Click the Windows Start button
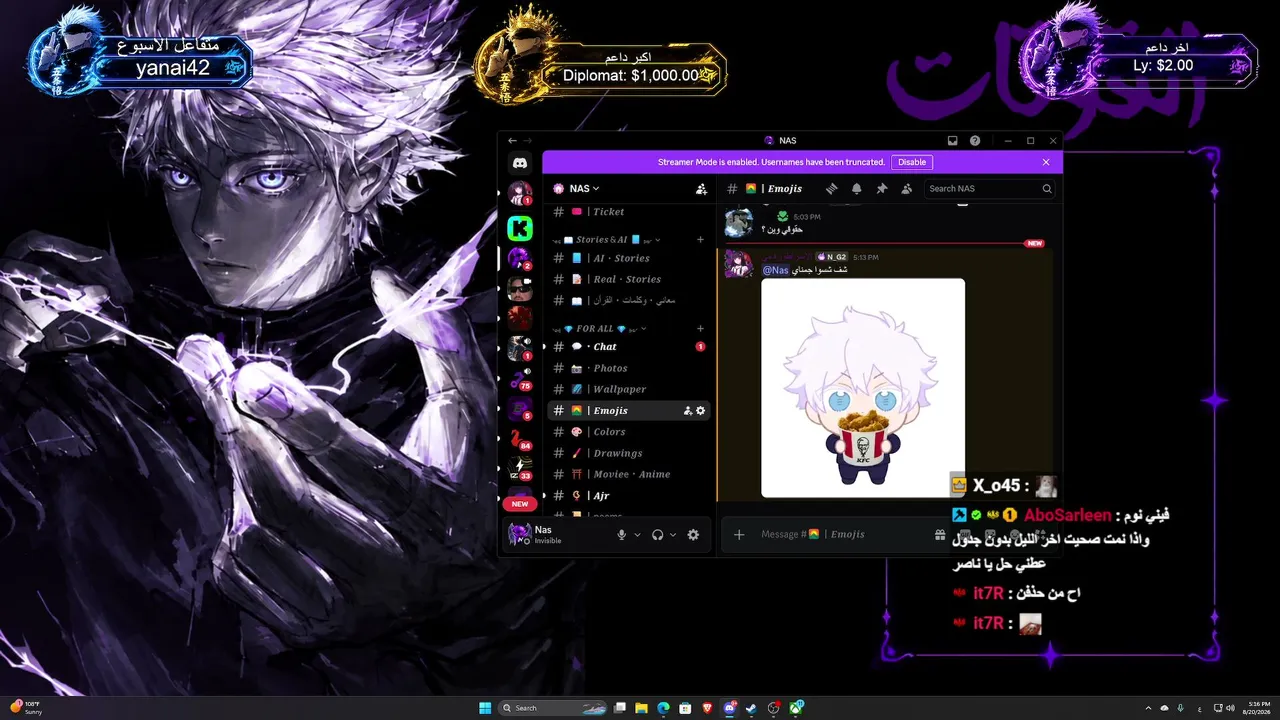The width and height of the screenshot is (1280, 720). 485,708
